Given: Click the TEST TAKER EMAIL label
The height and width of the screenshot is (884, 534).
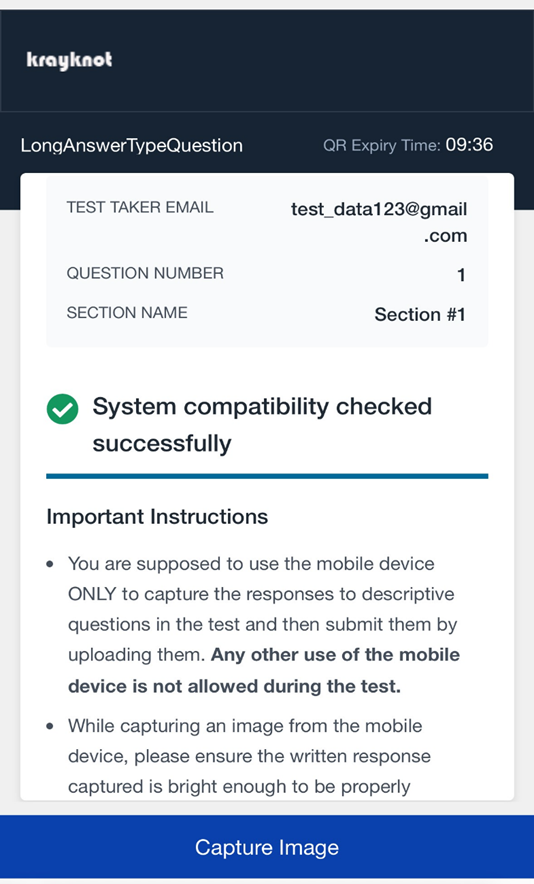Looking at the screenshot, I should click(x=140, y=207).
